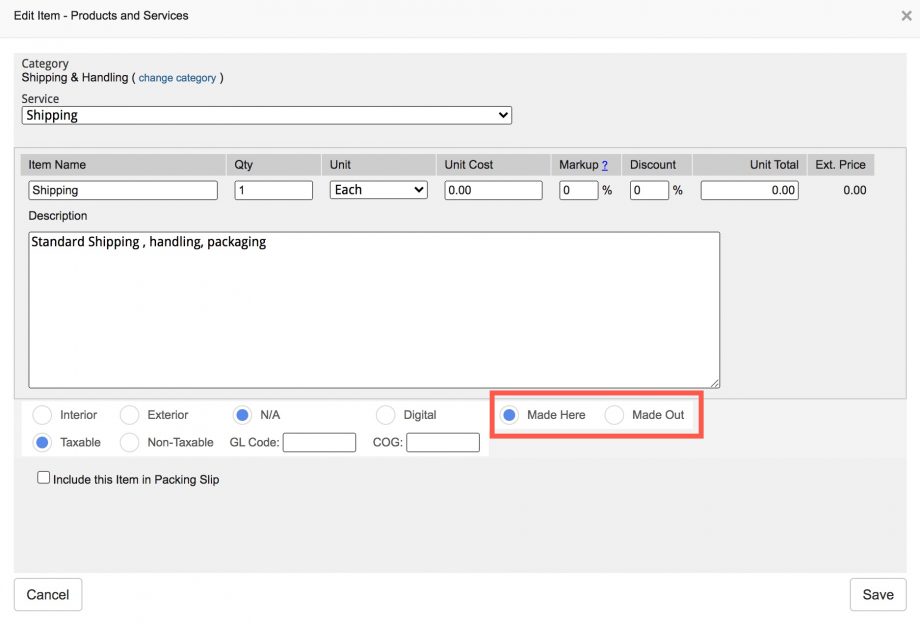Select Shipping from the Service combo box
920x624 pixels.
click(265, 115)
